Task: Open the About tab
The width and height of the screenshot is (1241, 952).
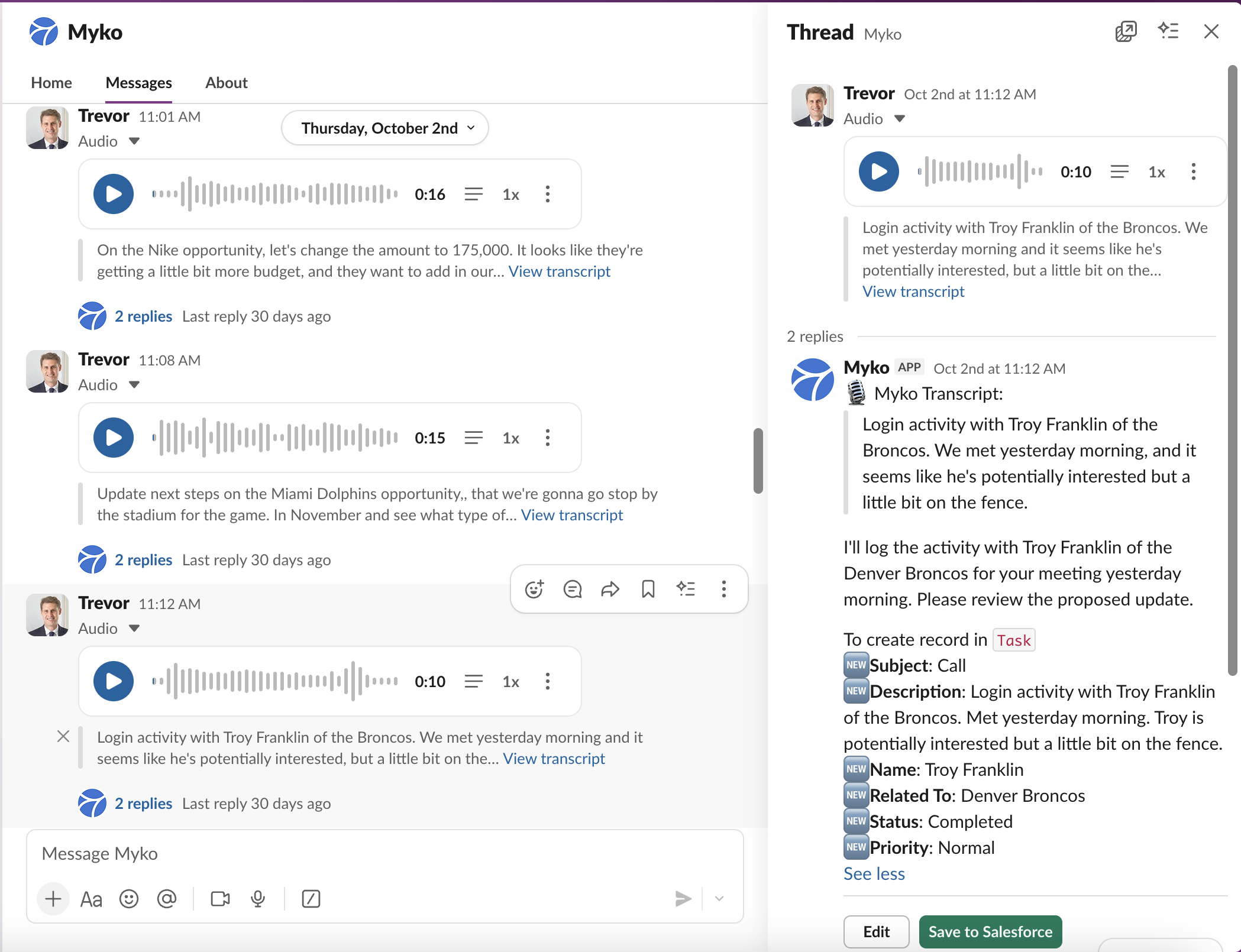Action: click(226, 83)
